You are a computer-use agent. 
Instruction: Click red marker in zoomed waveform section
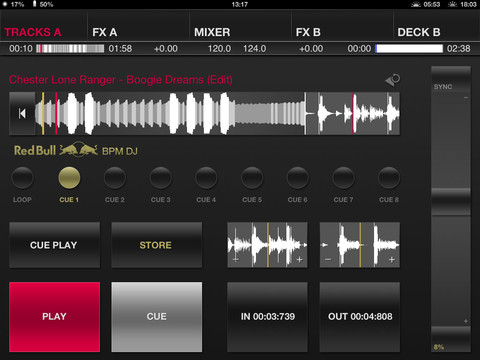(x=353, y=114)
